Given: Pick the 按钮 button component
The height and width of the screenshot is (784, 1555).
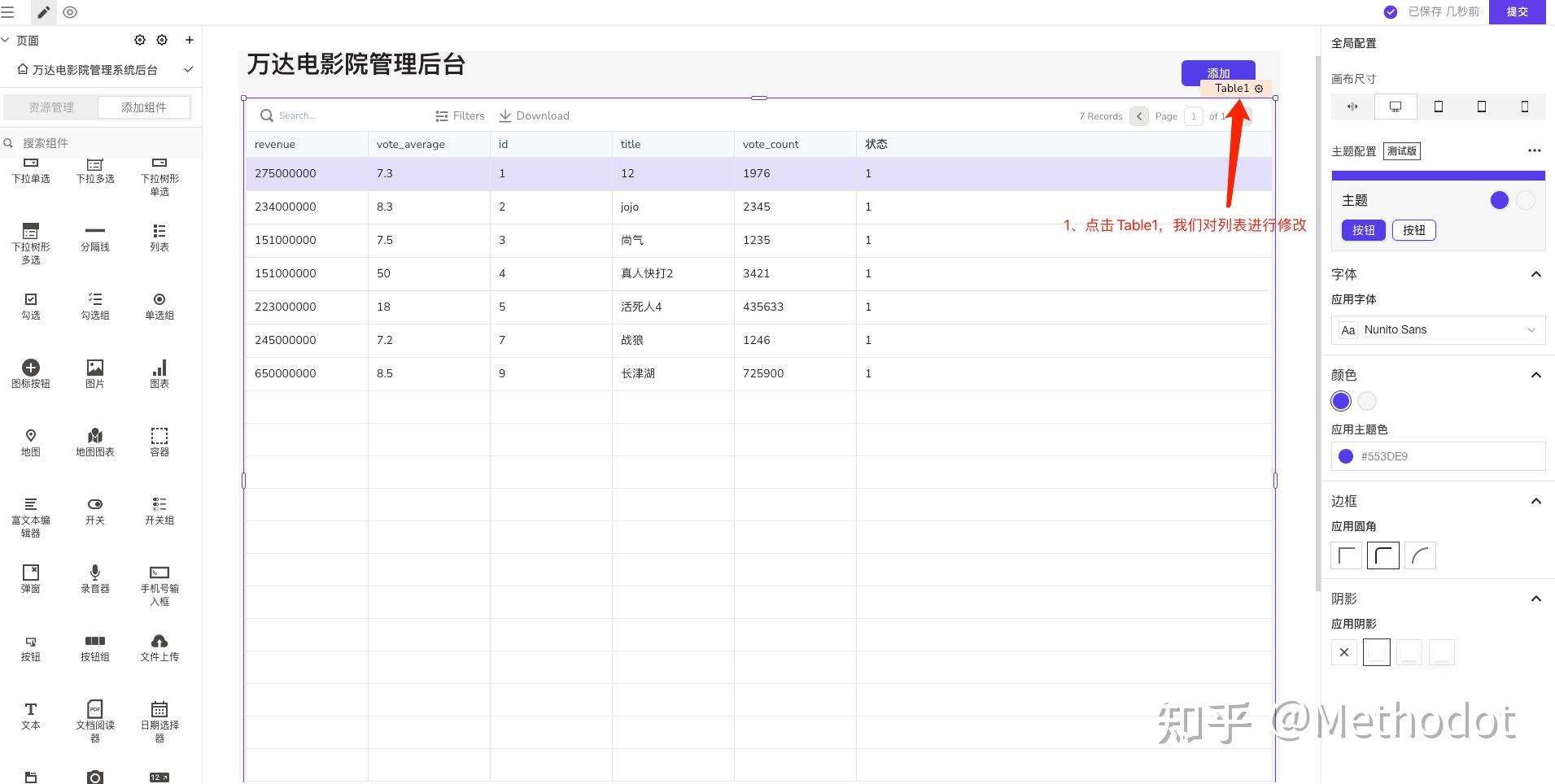Looking at the screenshot, I should [x=31, y=648].
